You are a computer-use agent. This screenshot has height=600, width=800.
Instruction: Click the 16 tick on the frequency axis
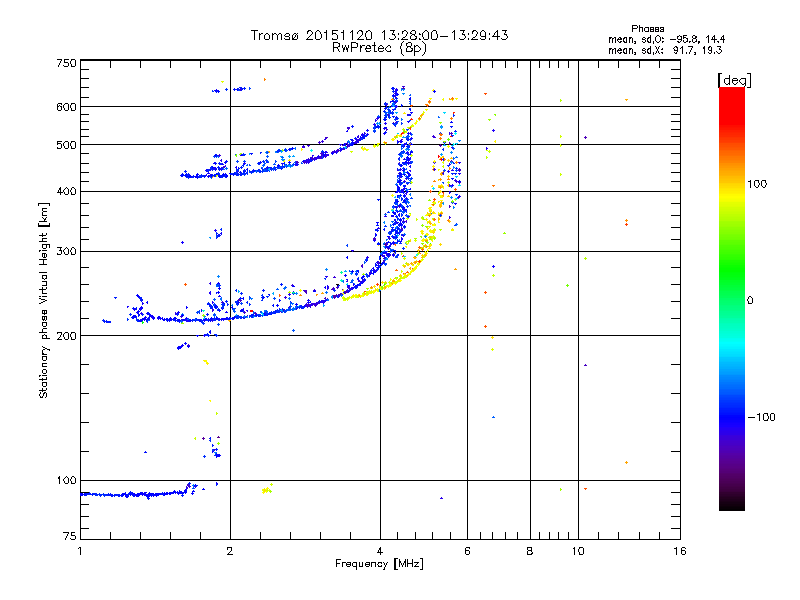tap(679, 551)
